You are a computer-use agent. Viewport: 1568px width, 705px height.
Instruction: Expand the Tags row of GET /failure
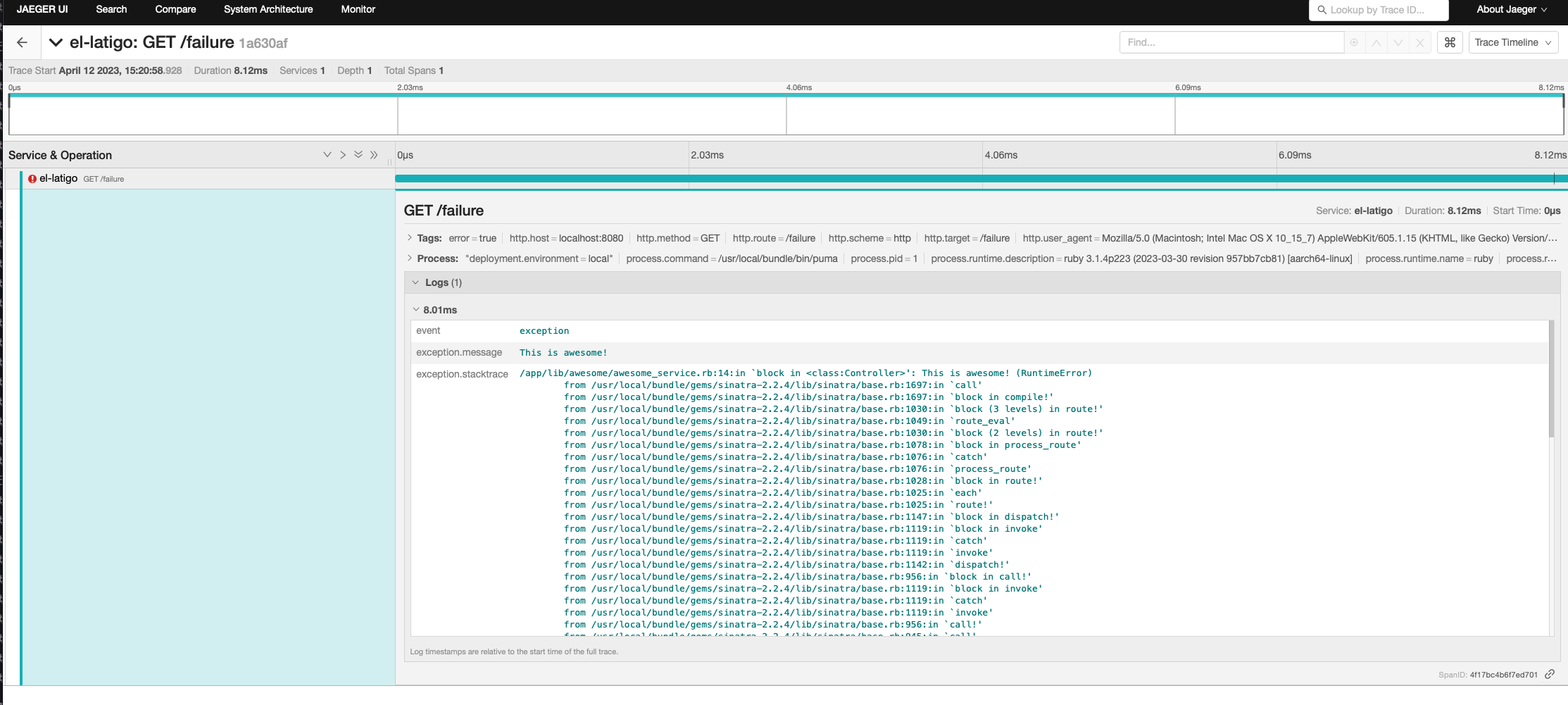click(410, 238)
